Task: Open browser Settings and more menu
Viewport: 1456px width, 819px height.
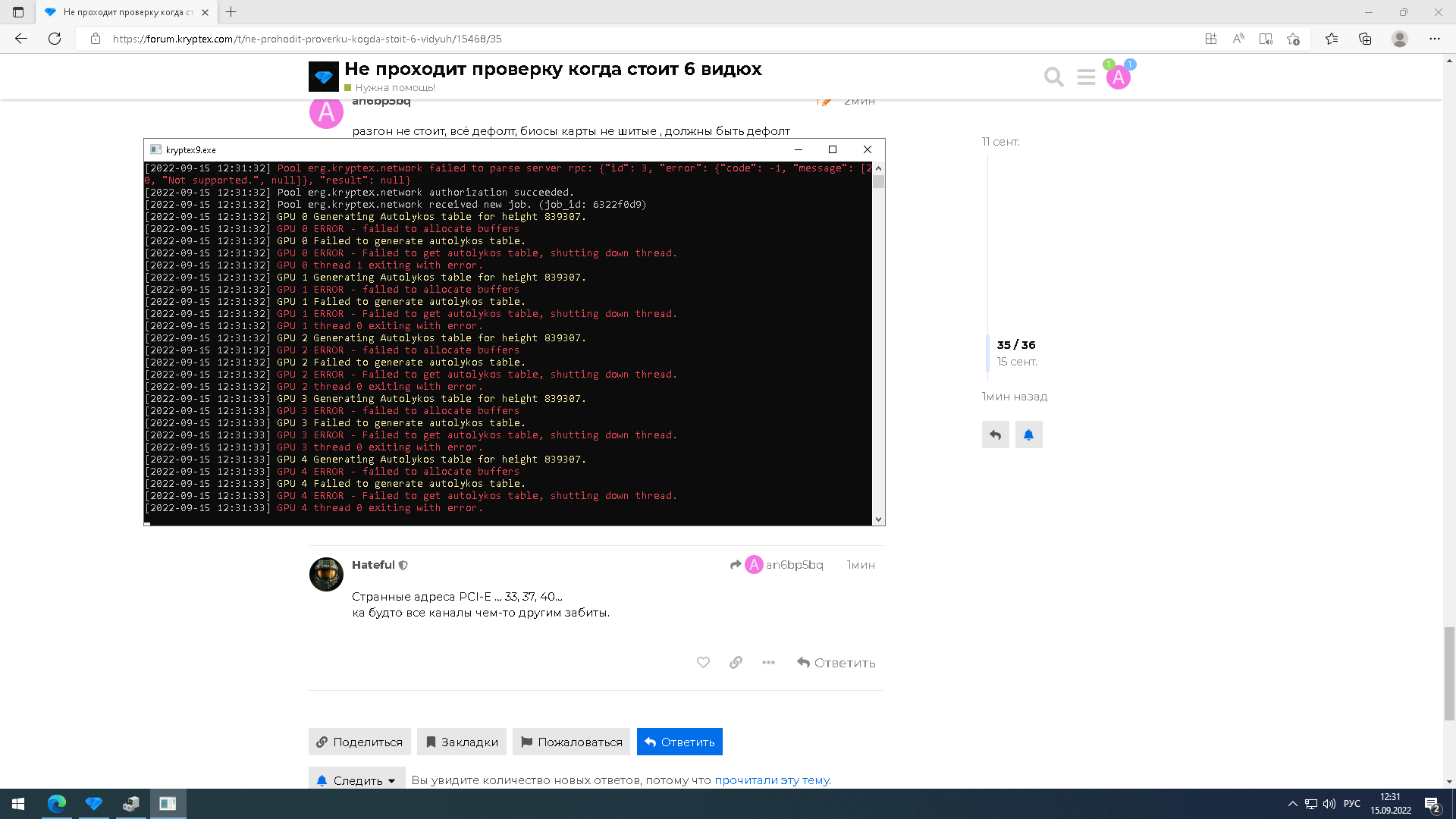Action: coord(1435,39)
